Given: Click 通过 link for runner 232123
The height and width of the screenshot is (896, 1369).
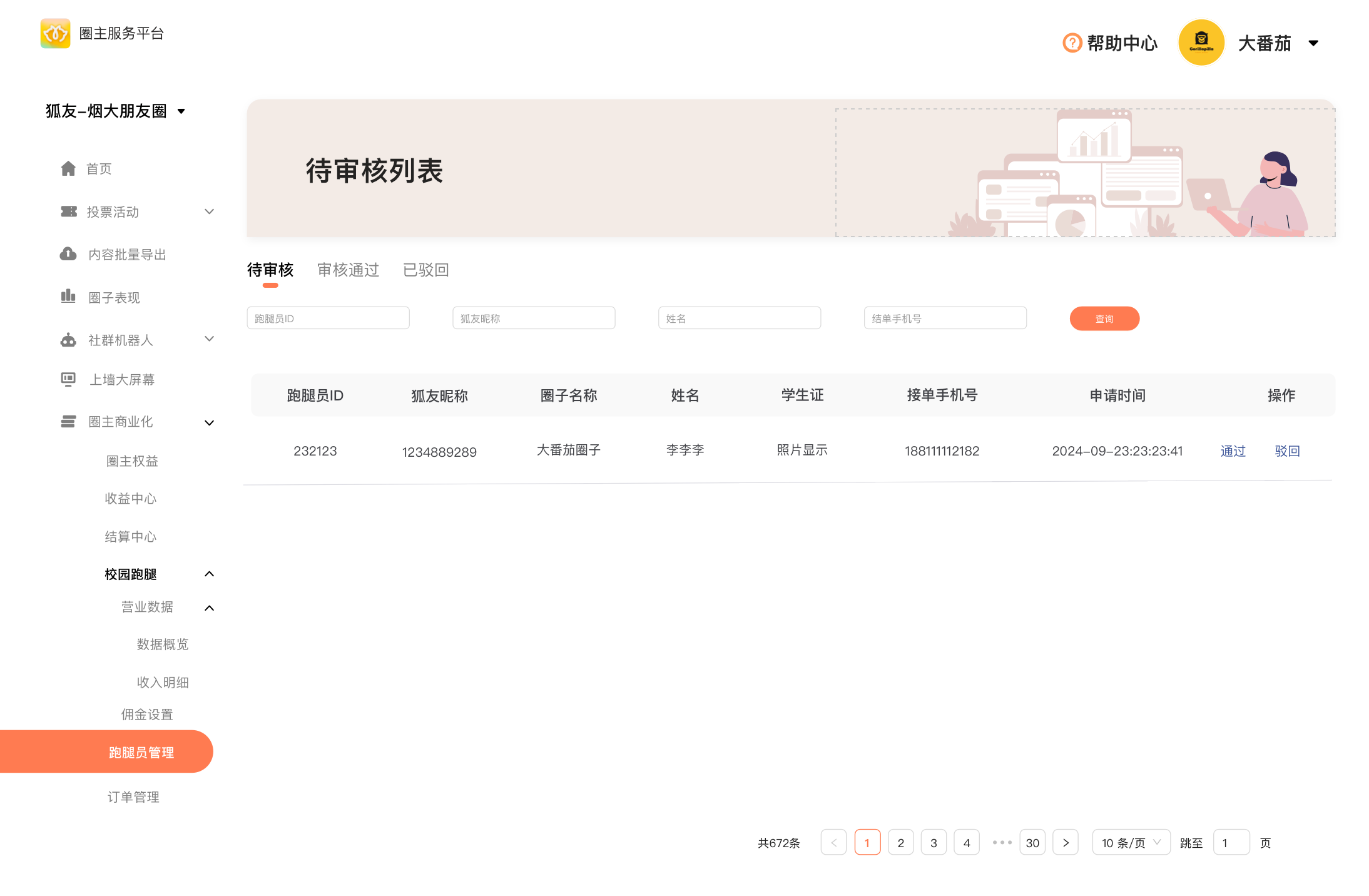Looking at the screenshot, I should click(x=1233, y=451).
